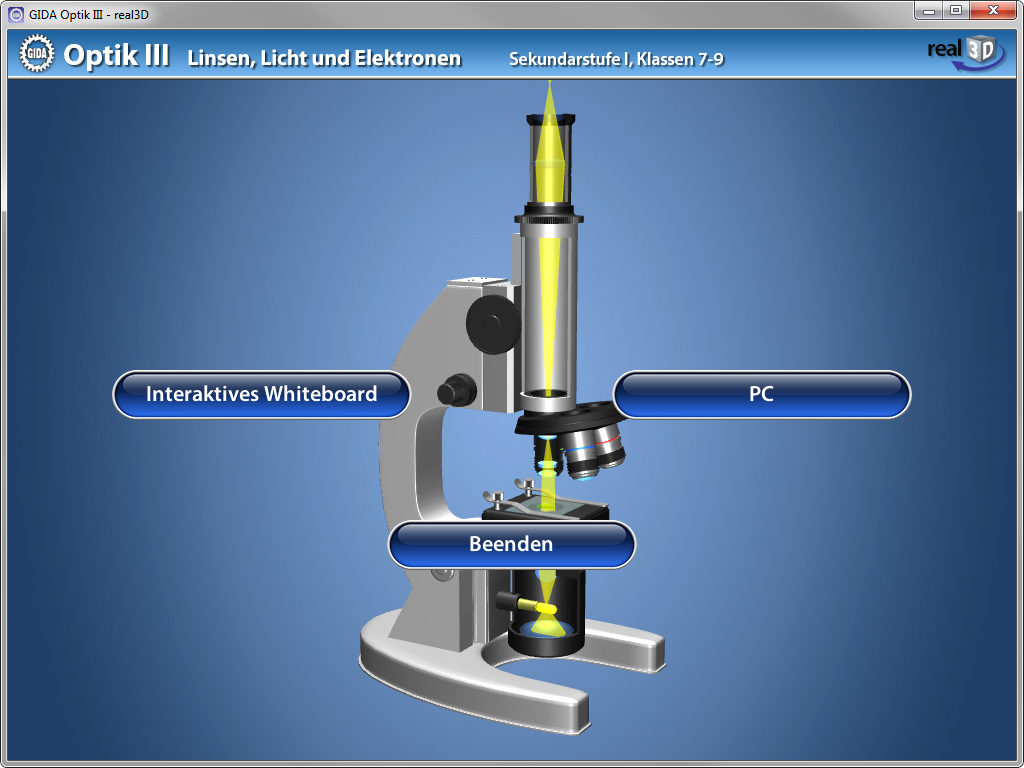Close the window with the red X

(x=993, y=11)
